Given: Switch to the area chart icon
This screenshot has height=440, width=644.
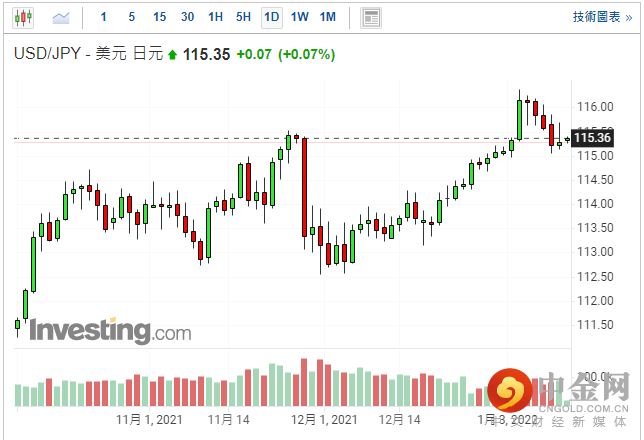Looking at the screenshot, I should [61, 18].
